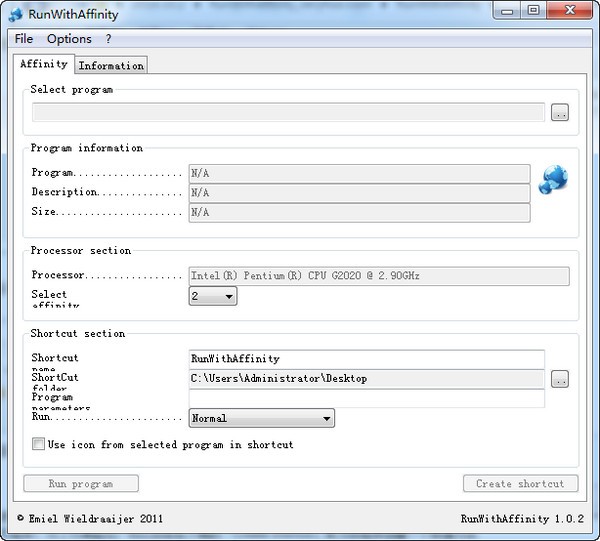Click the Shortcut name input field
600x541 pixels.
pos(367,359)
